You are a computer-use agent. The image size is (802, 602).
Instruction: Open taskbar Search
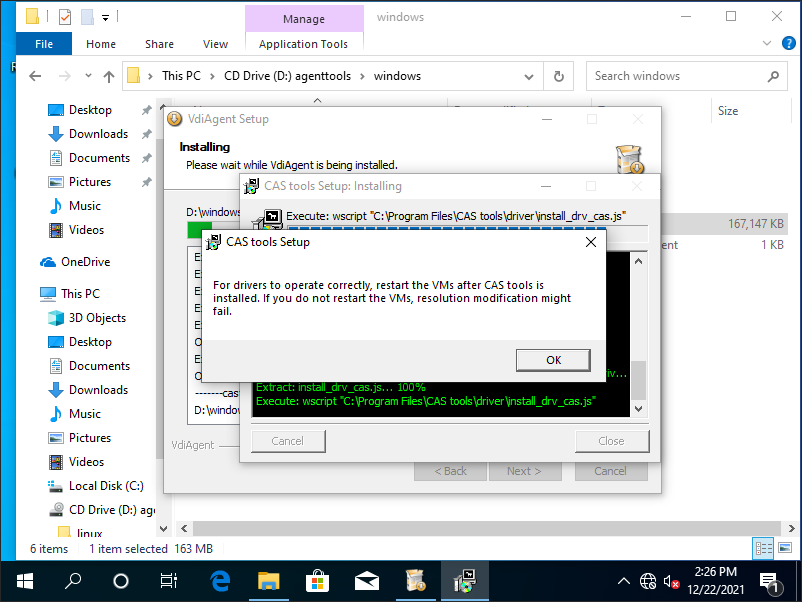tap(73, 581)
